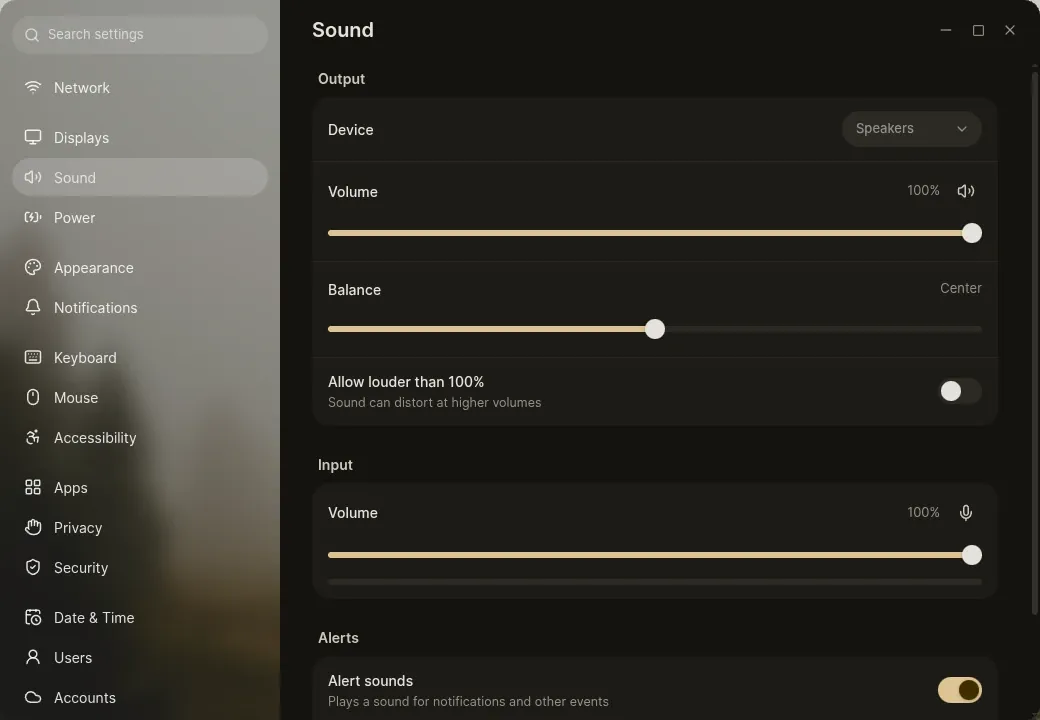The height and width of the screenshot is (720, 1040).
Task: Click the vertical scrollbar on the right
Action: click(x=1035, y=341)
